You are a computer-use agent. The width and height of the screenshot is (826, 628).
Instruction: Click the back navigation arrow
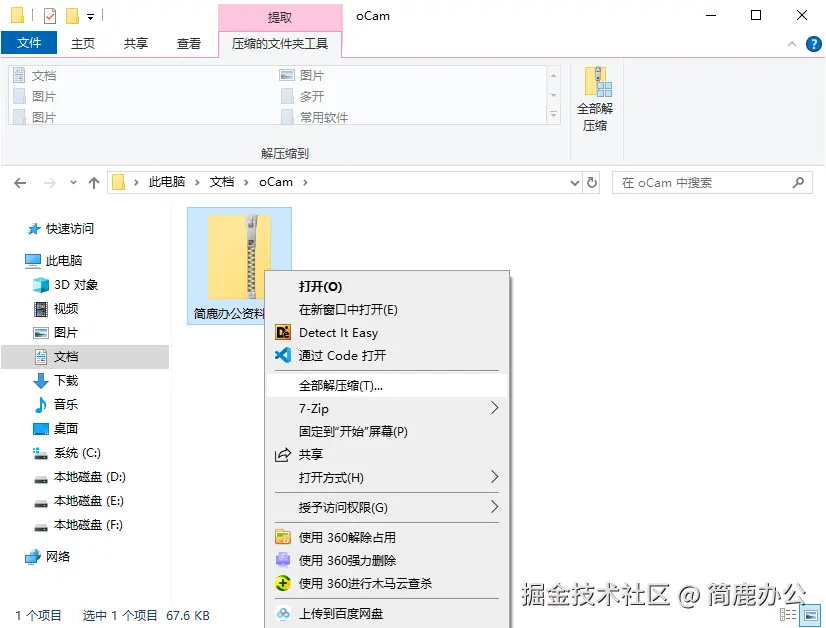pyautogui.click(x=20, y=182)
